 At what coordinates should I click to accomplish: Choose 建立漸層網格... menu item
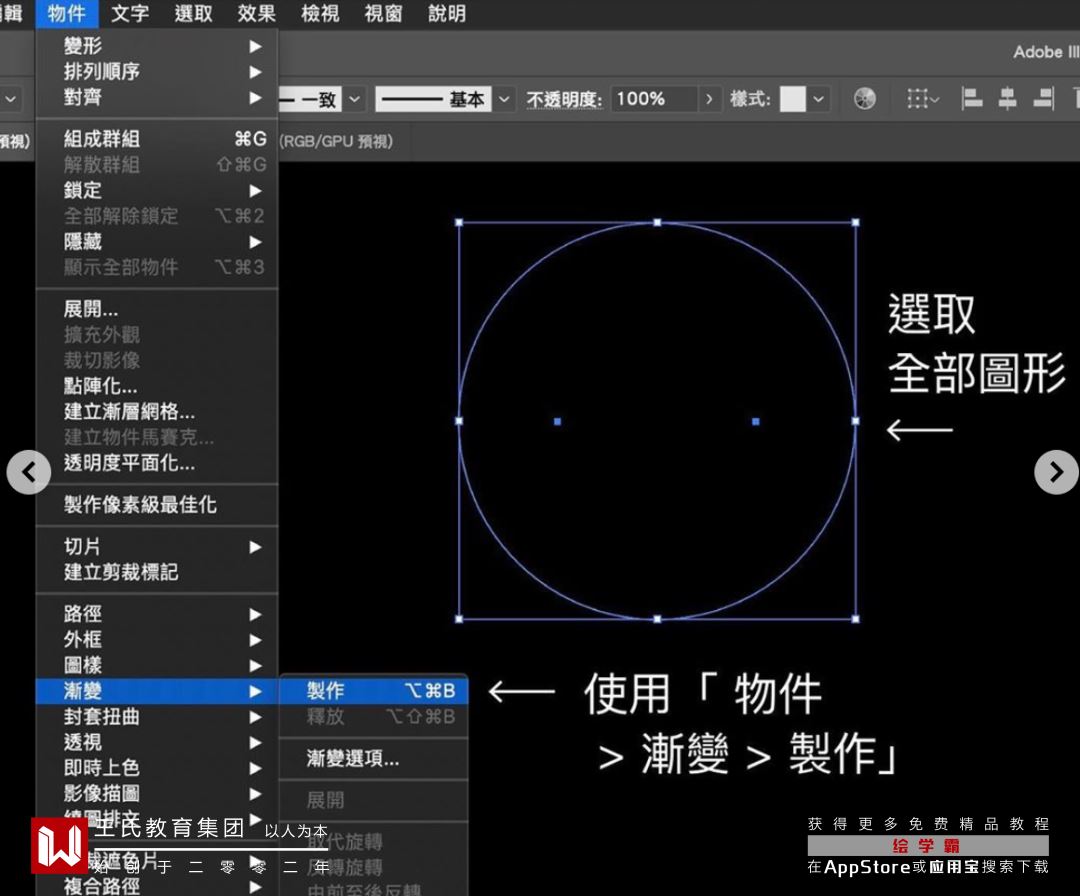[157, 411]
